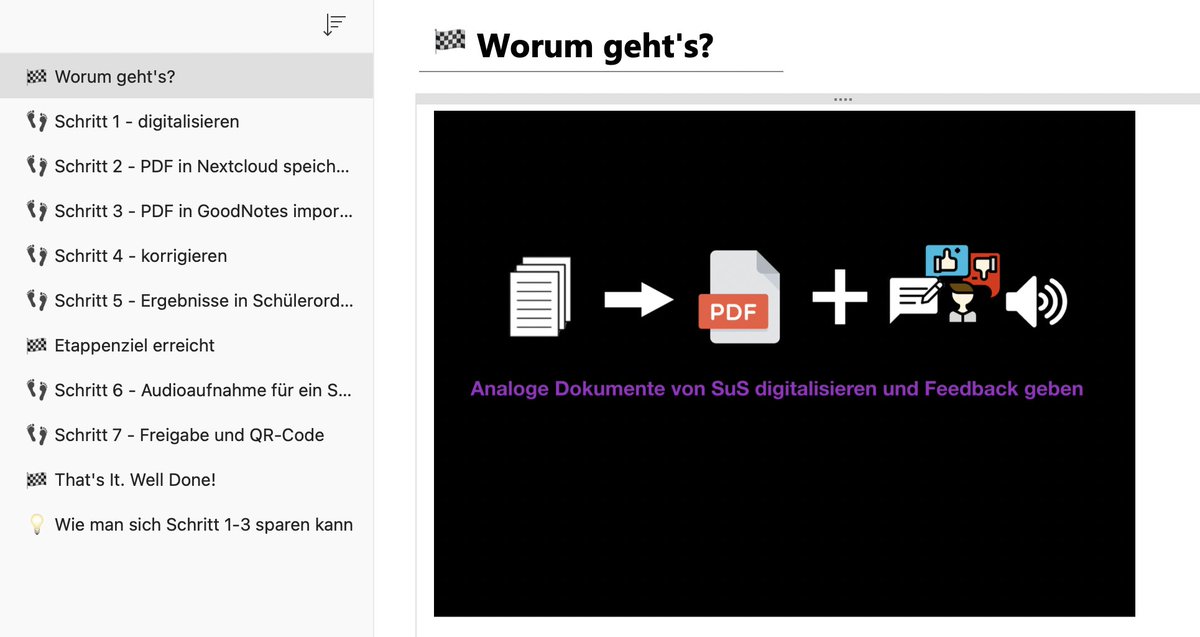Click the footprints icon beside Schritt 4 - korrigieren
The image size is (1200, 637).
click(35, 256)
